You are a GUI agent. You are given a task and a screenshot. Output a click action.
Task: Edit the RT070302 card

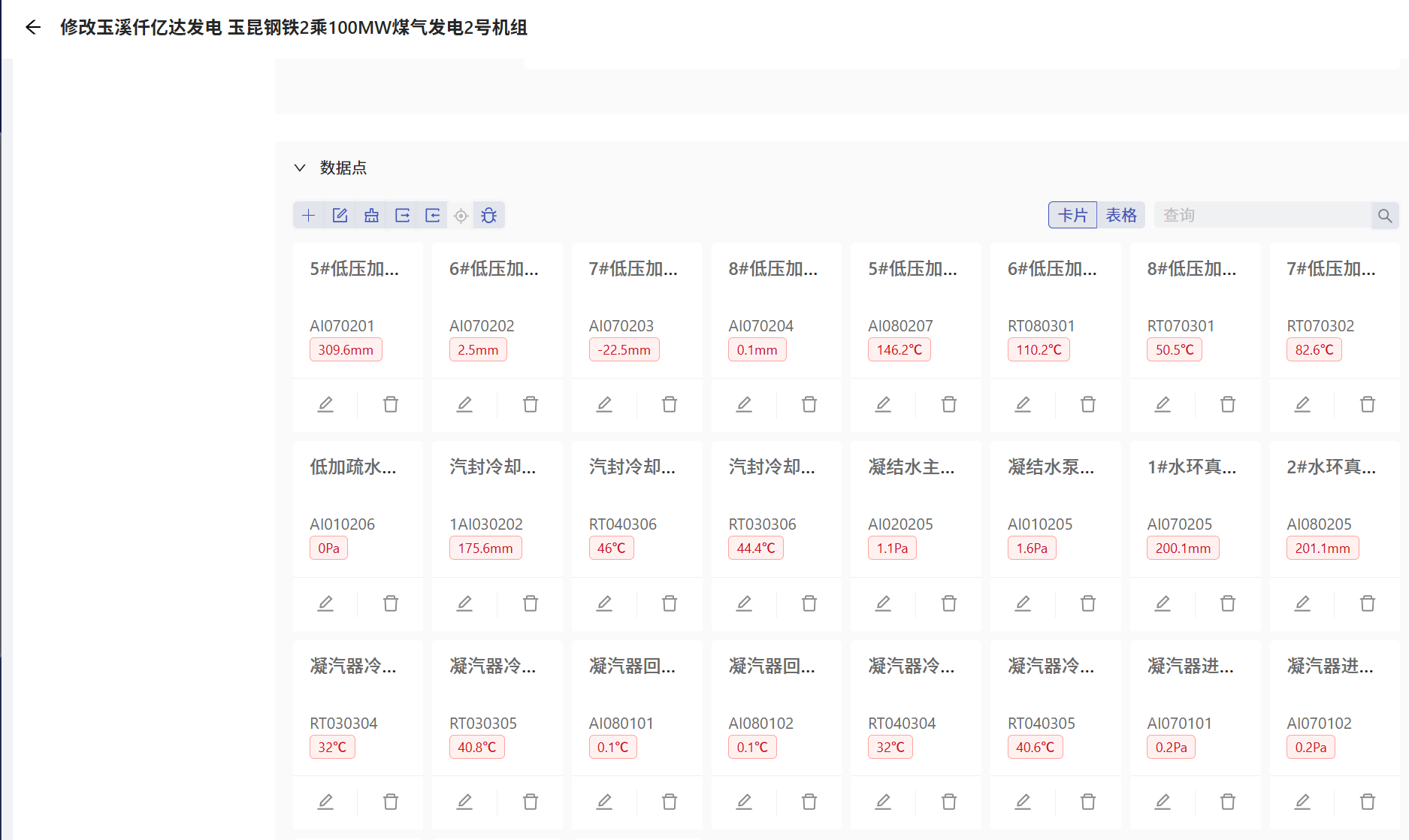click(1302, 404)
